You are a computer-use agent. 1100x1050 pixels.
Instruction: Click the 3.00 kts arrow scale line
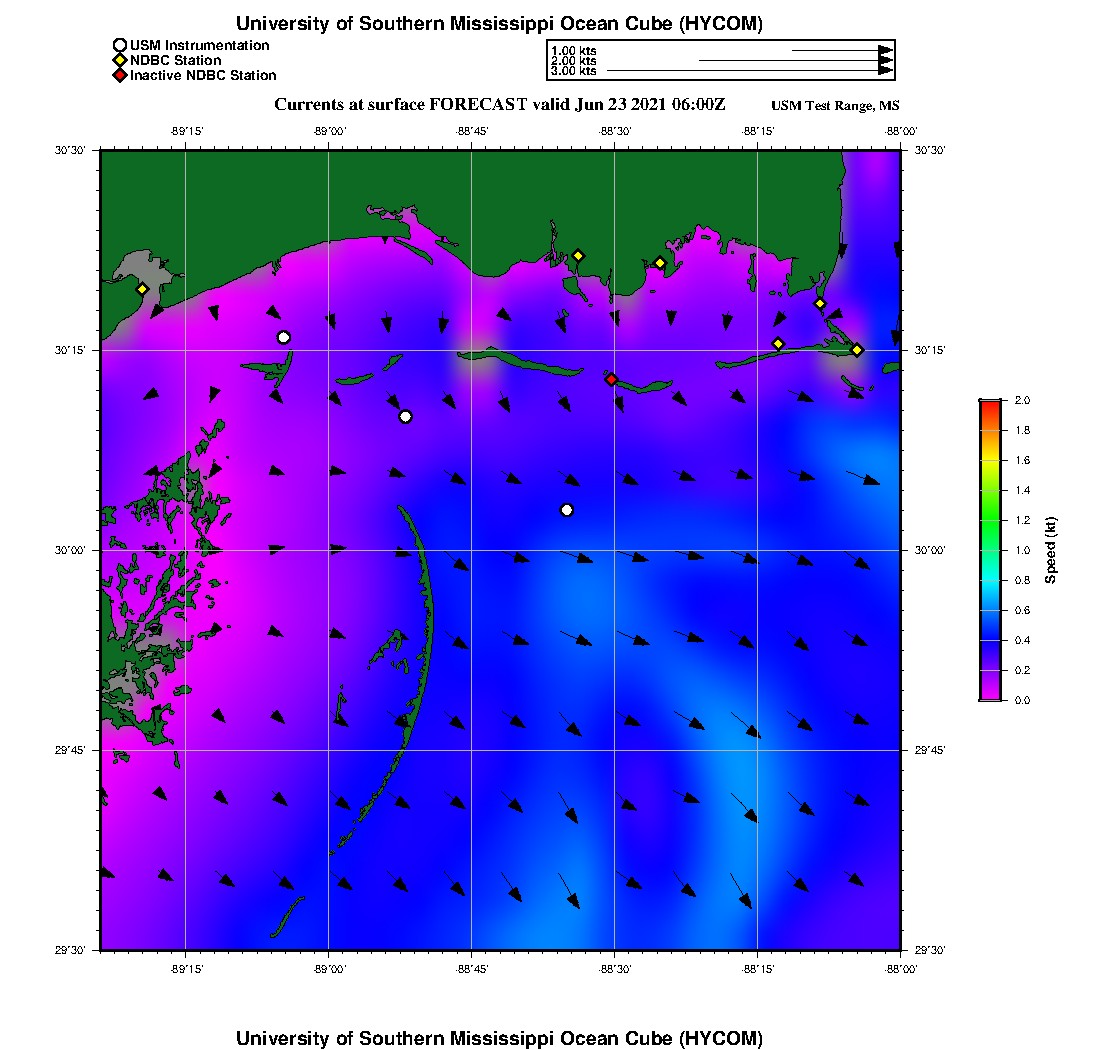(x=749, y=71)
